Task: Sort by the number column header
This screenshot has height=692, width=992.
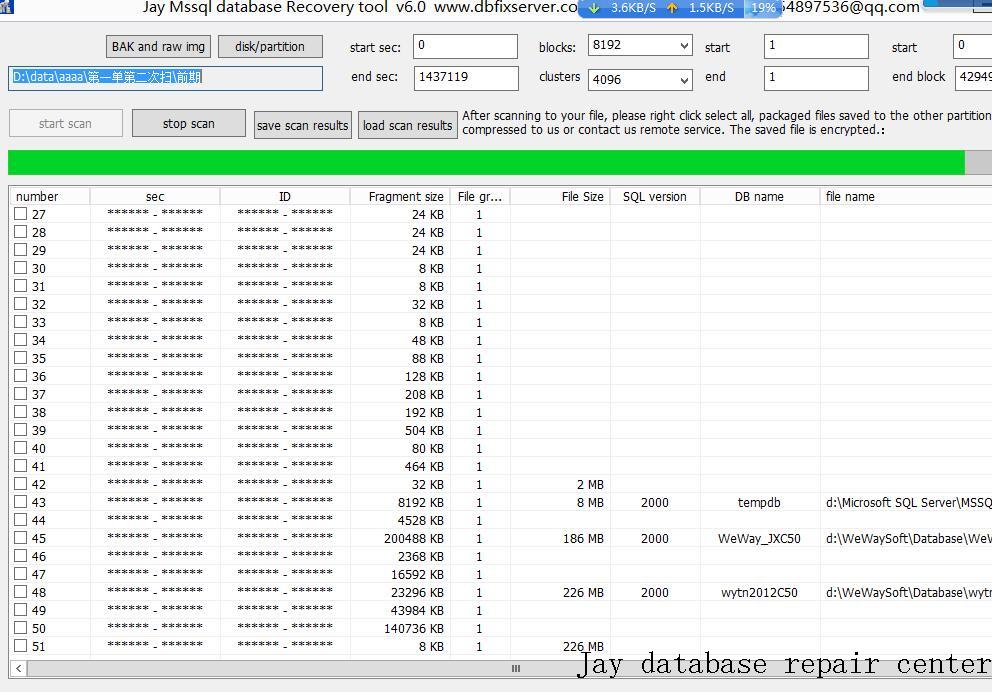Action: (x=49, y=196)
